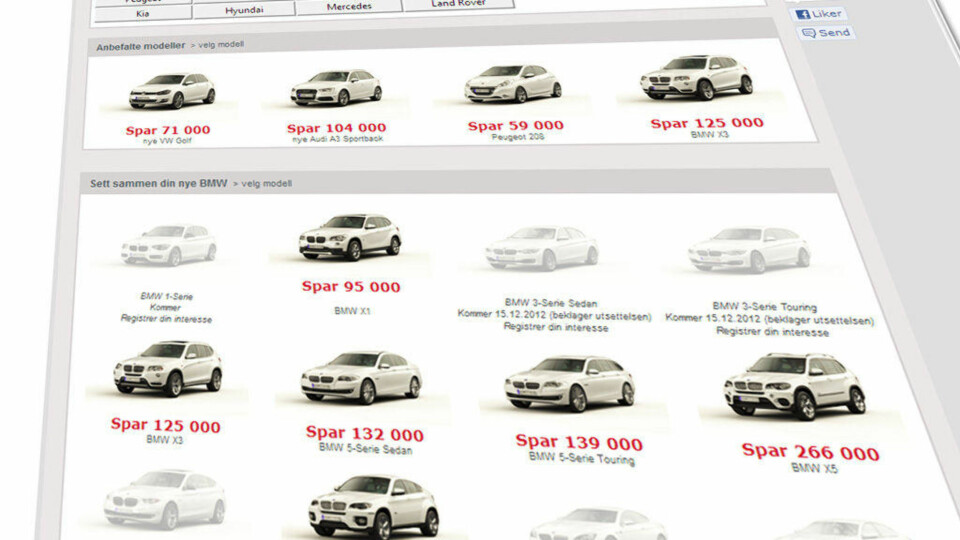Image resolution: width=960 pixels, height=540 pixels.
Task: Click the Facebook logo icon beside Liker
Action: pos(802,14)
